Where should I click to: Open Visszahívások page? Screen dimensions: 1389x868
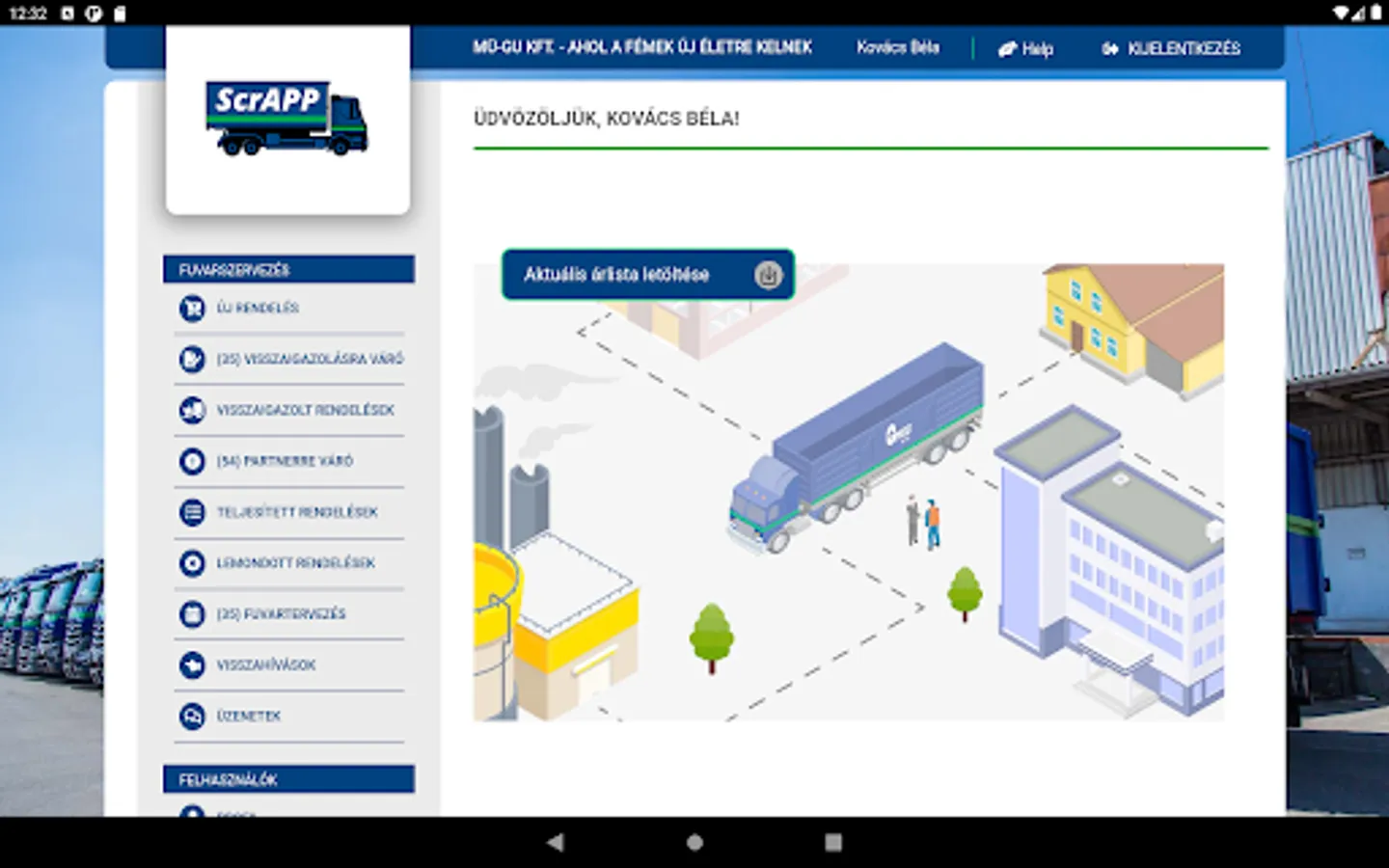pos(288,665)
